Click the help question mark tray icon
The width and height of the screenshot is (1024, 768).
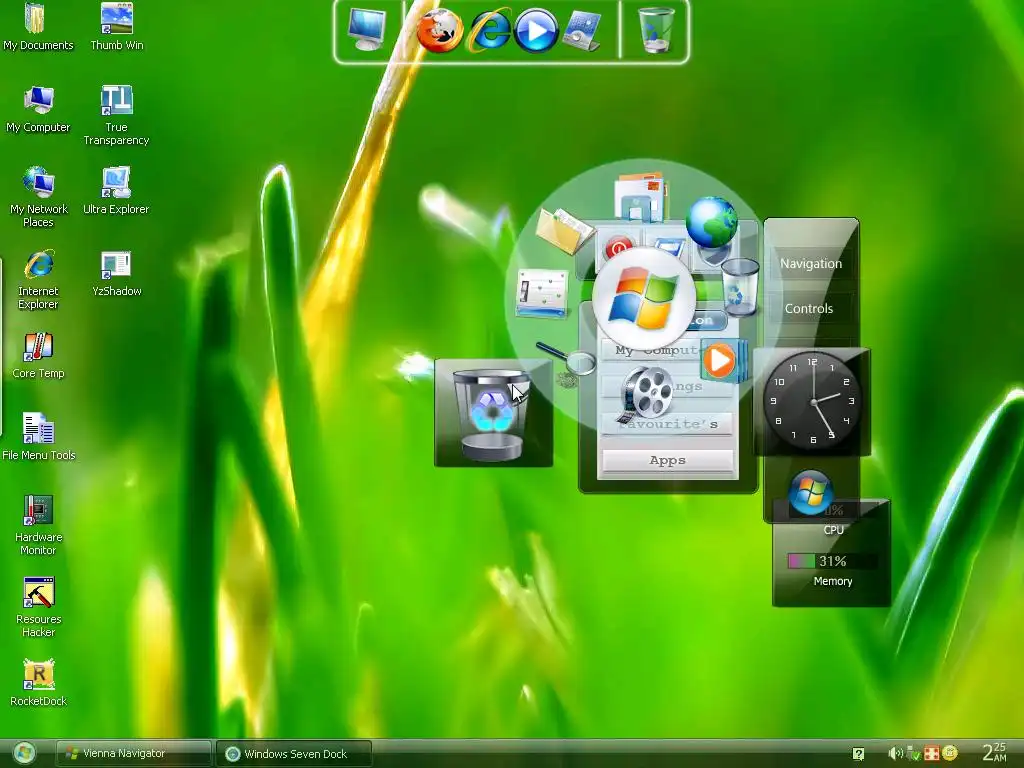pyautogui.click(x=858, y=754)
